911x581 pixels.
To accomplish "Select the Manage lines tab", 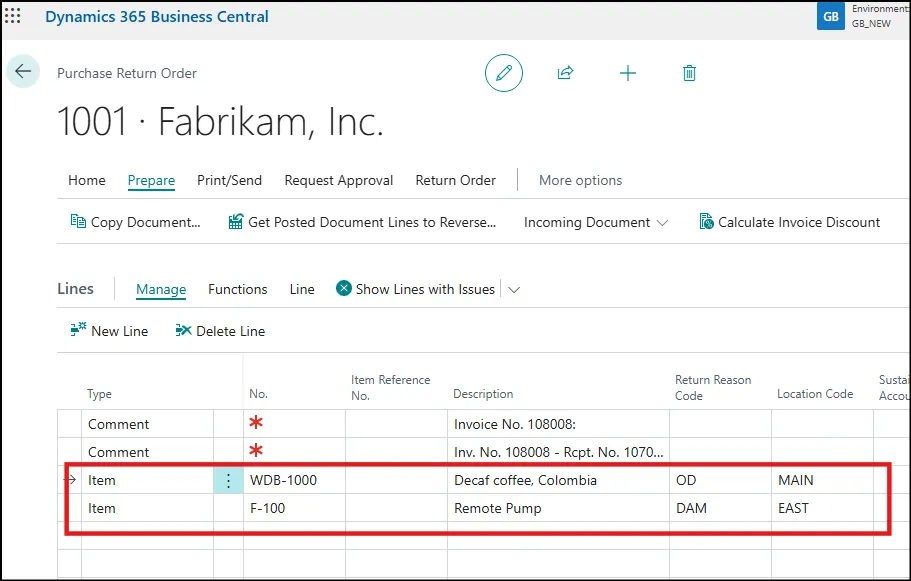I will click(x=161, y=289).
